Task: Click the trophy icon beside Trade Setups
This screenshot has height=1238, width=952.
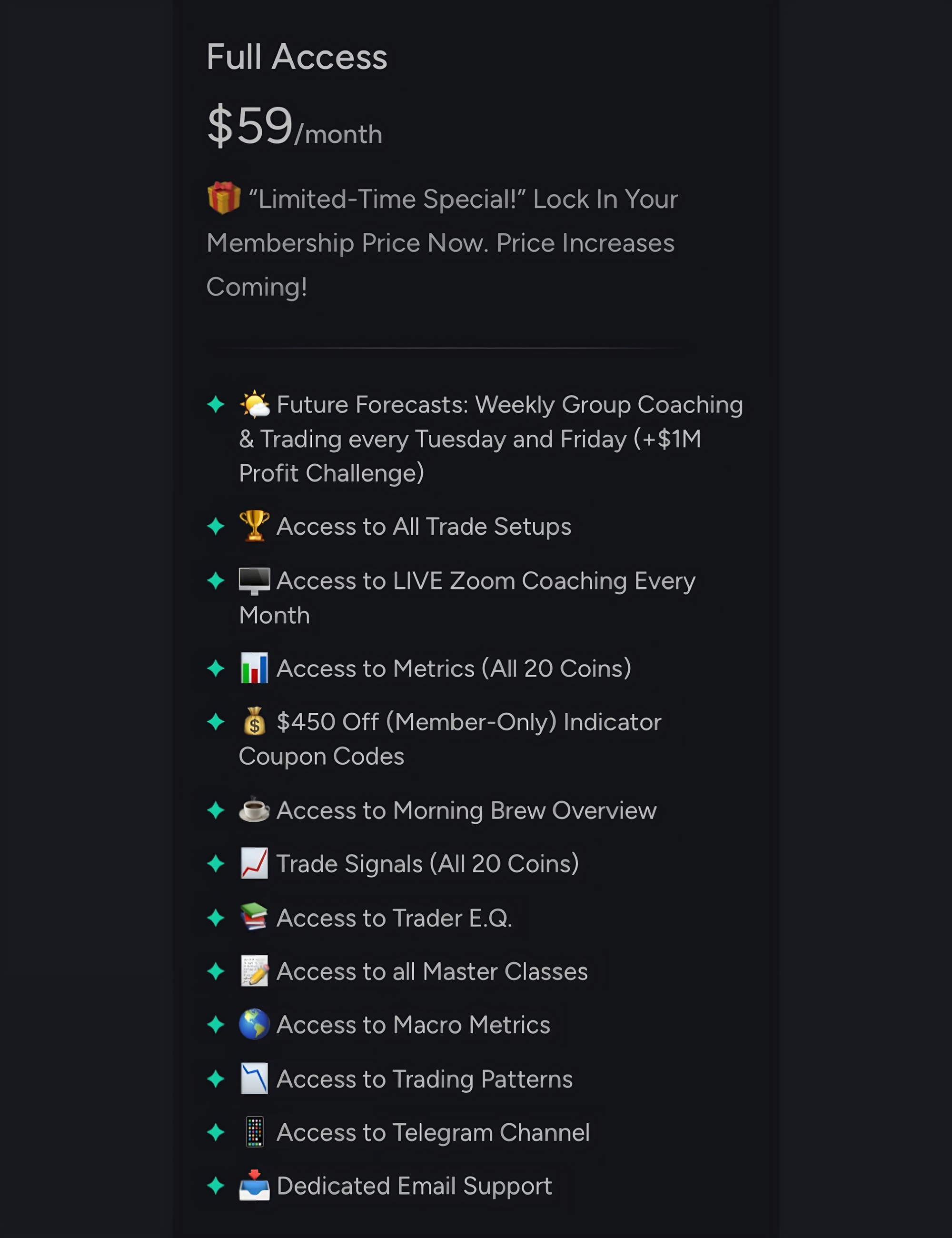Action: (x=254, y=526)
